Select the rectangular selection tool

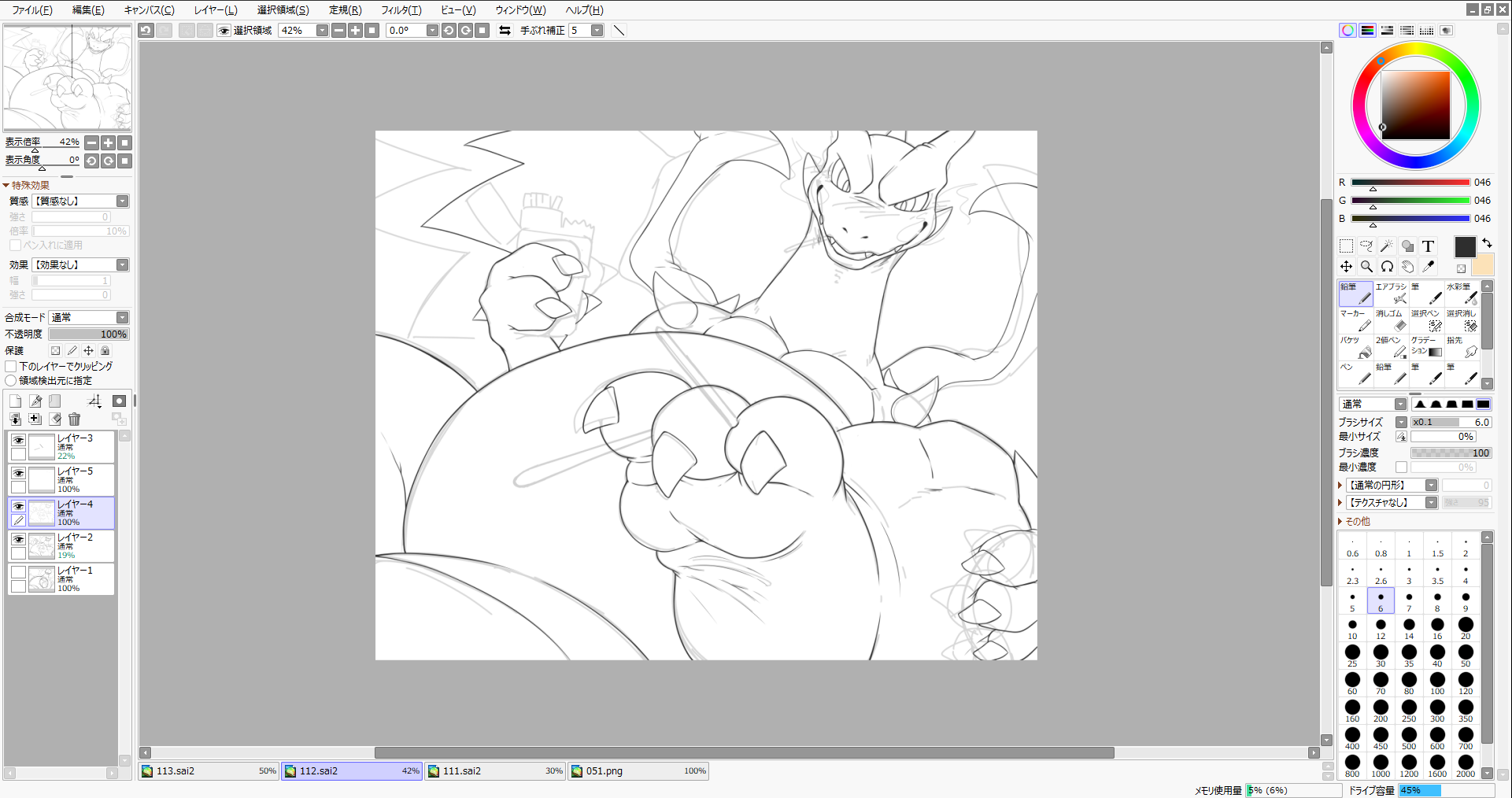pos(1346,246)
